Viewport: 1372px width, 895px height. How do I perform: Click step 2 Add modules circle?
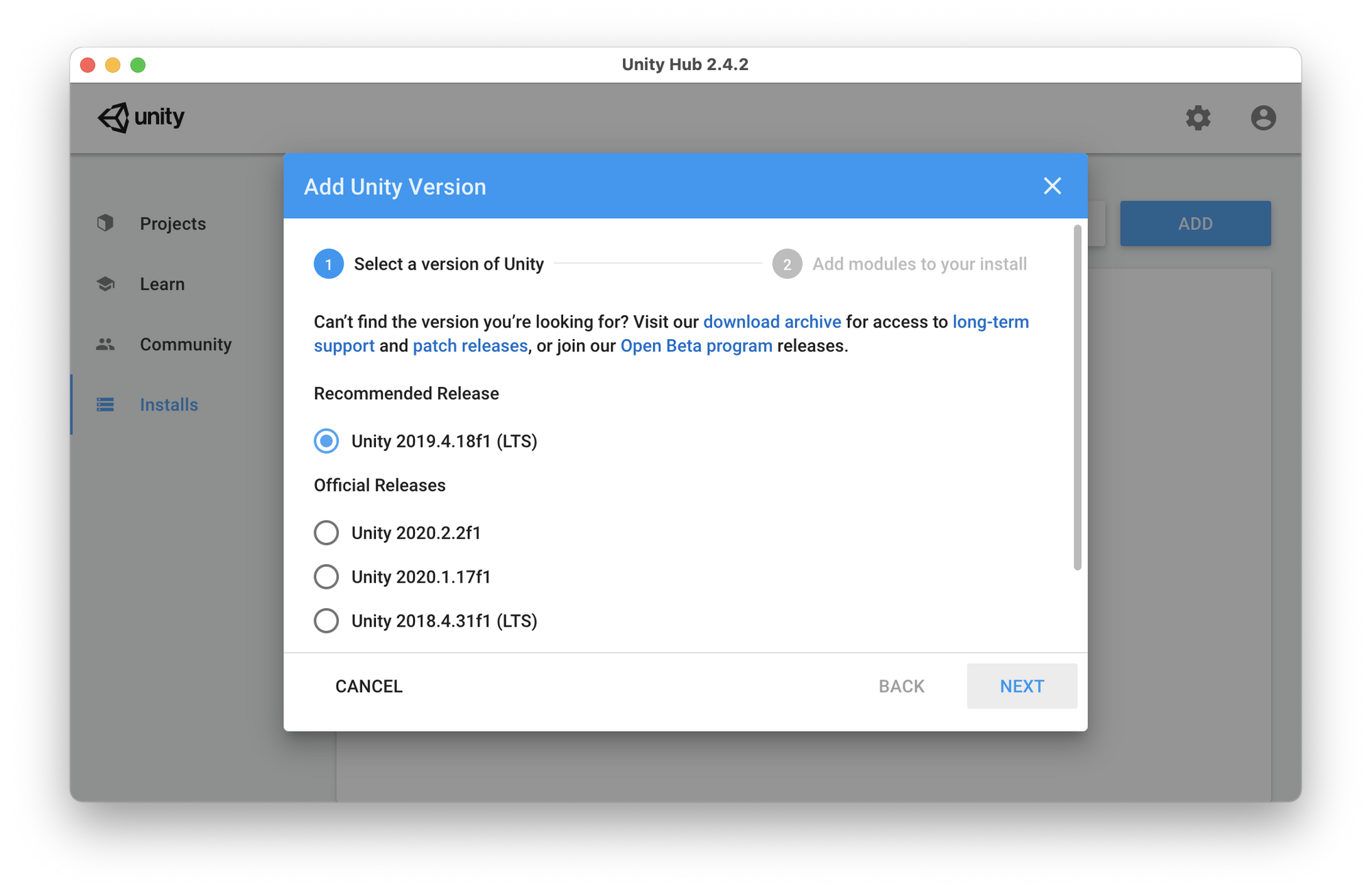point(787,264)
